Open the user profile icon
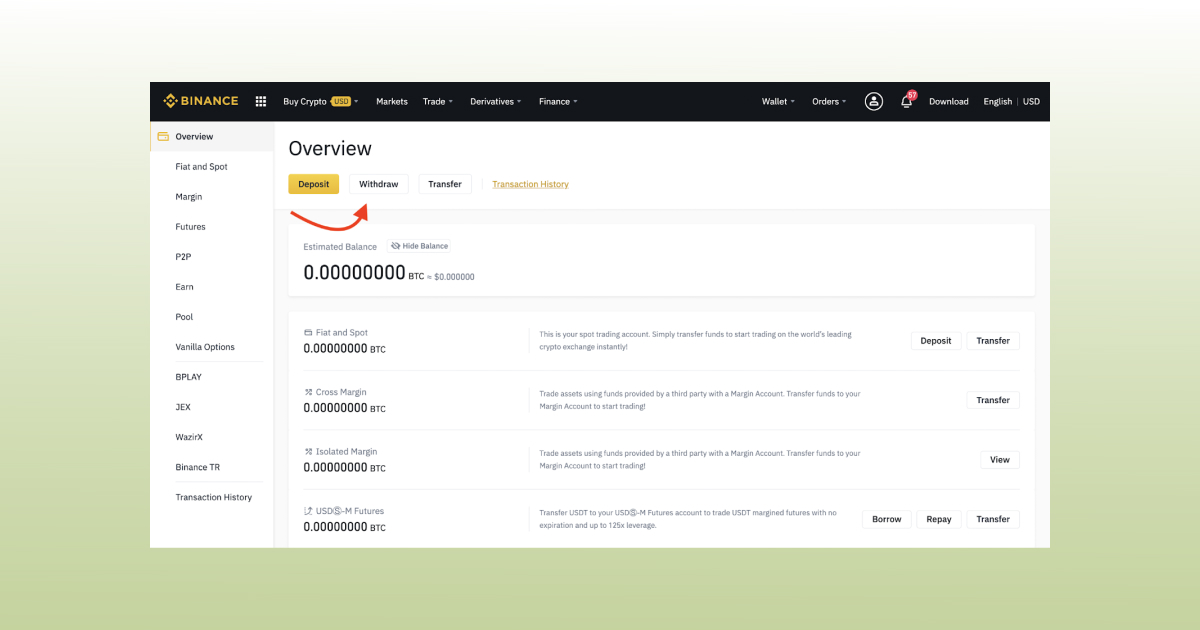Viewport: 1200px width, 630px height. coord(874,101)
